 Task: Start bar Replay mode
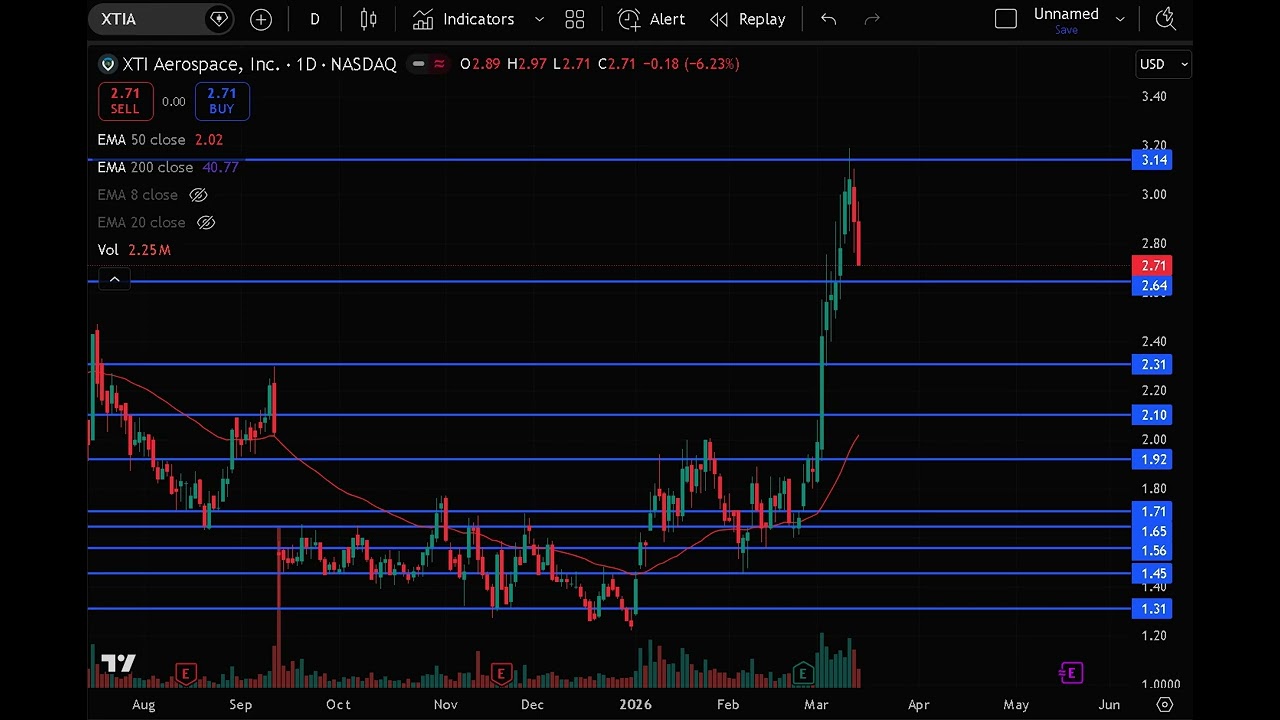pos(748,19)
